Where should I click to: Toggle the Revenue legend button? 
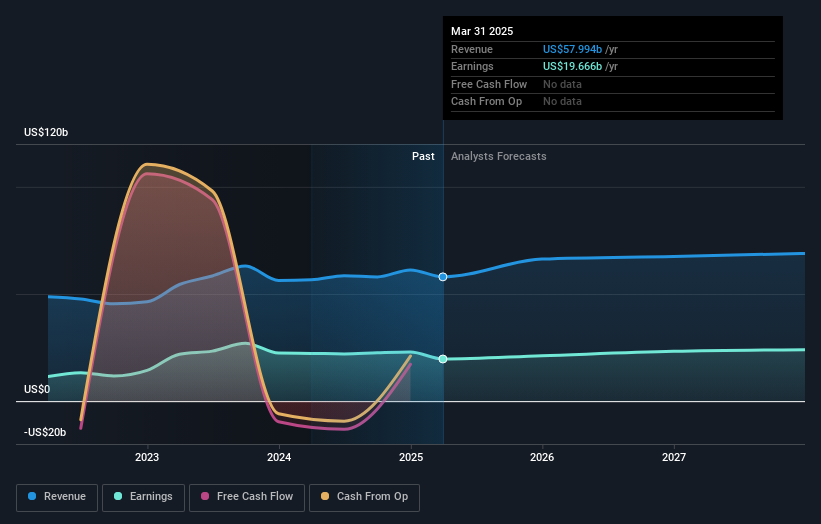[57, 497]
